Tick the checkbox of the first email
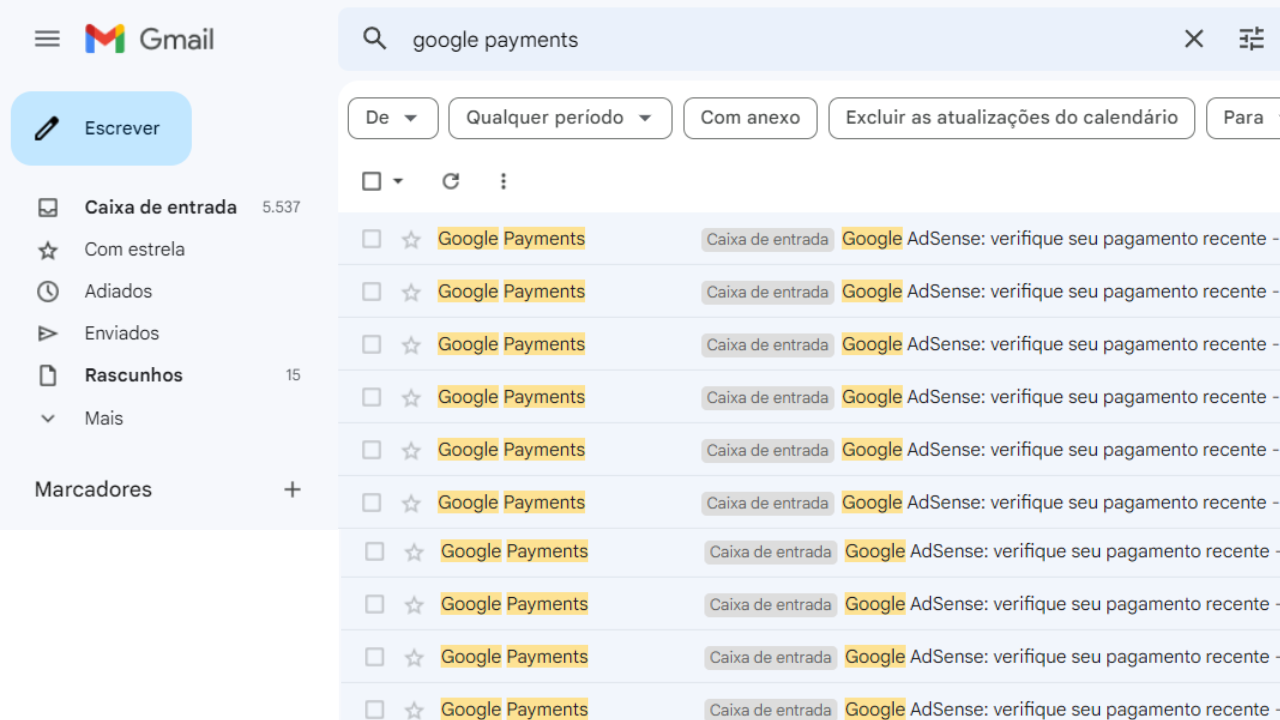Image resolution: width=1280 pixels, height=720 pixels. click(371, 239)
